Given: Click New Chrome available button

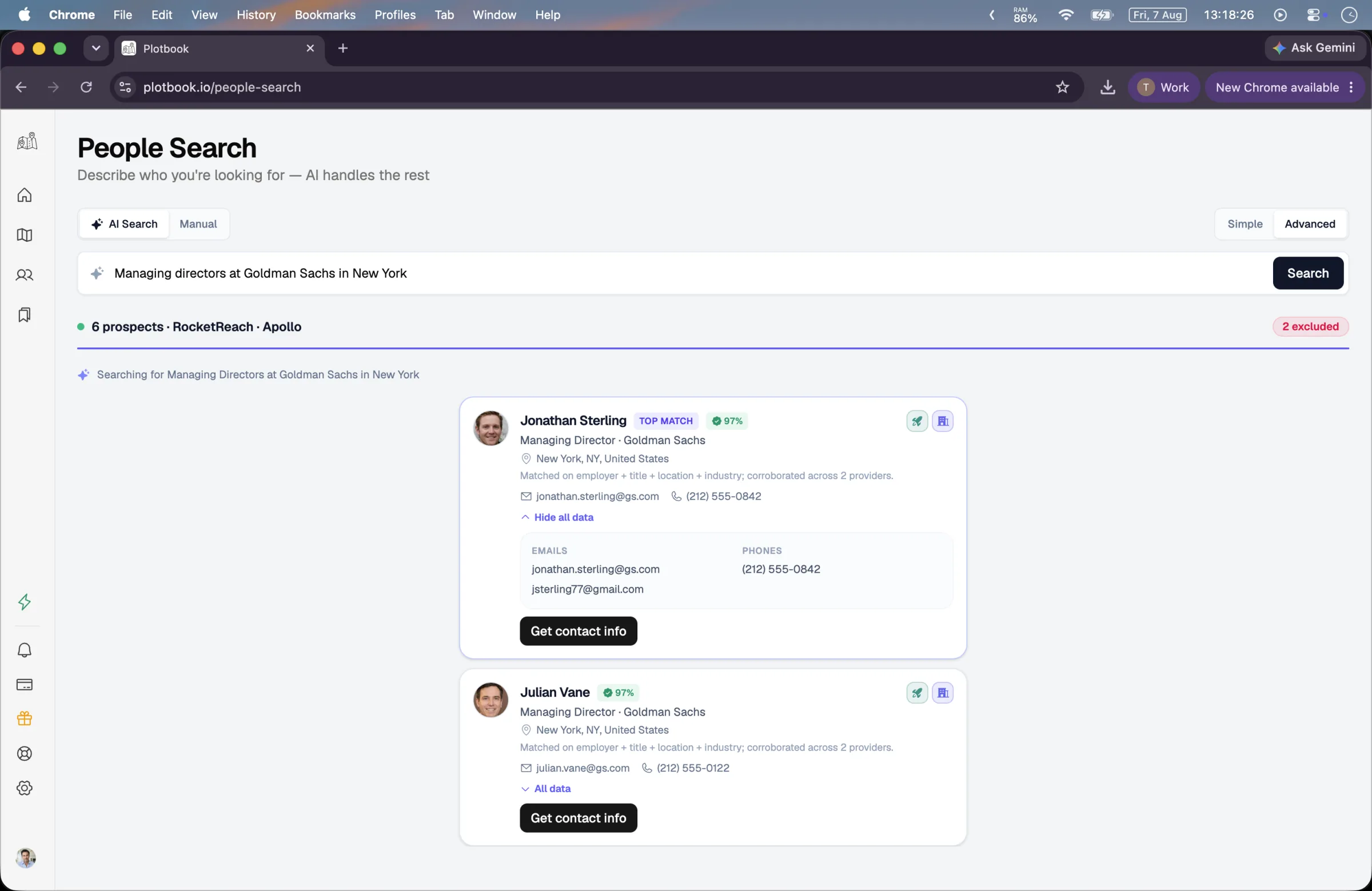Looking at the screenshot, I should pos(1277,87).
